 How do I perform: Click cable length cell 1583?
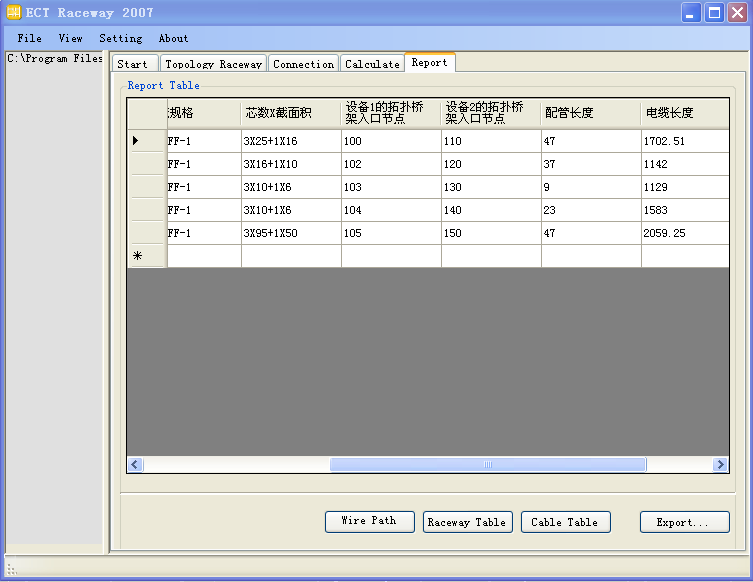[685, 210]
